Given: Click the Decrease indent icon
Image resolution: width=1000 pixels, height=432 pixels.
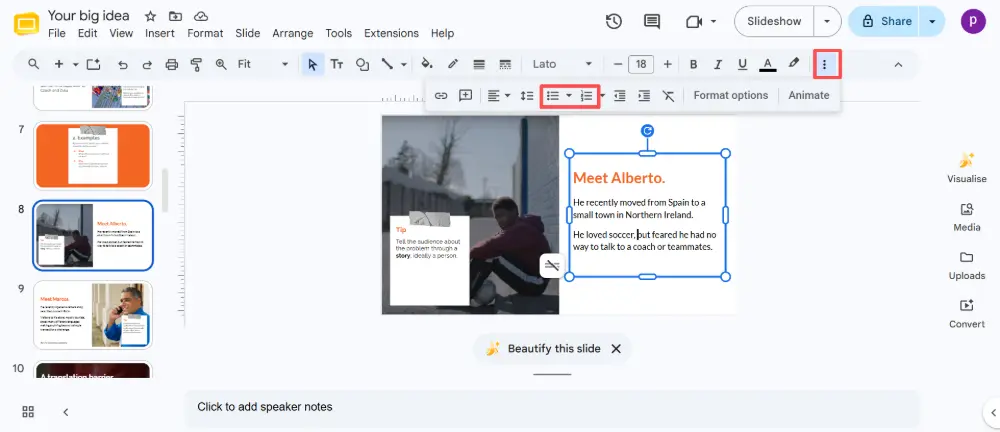Looking at the screenshot, I should click(619, 95).
